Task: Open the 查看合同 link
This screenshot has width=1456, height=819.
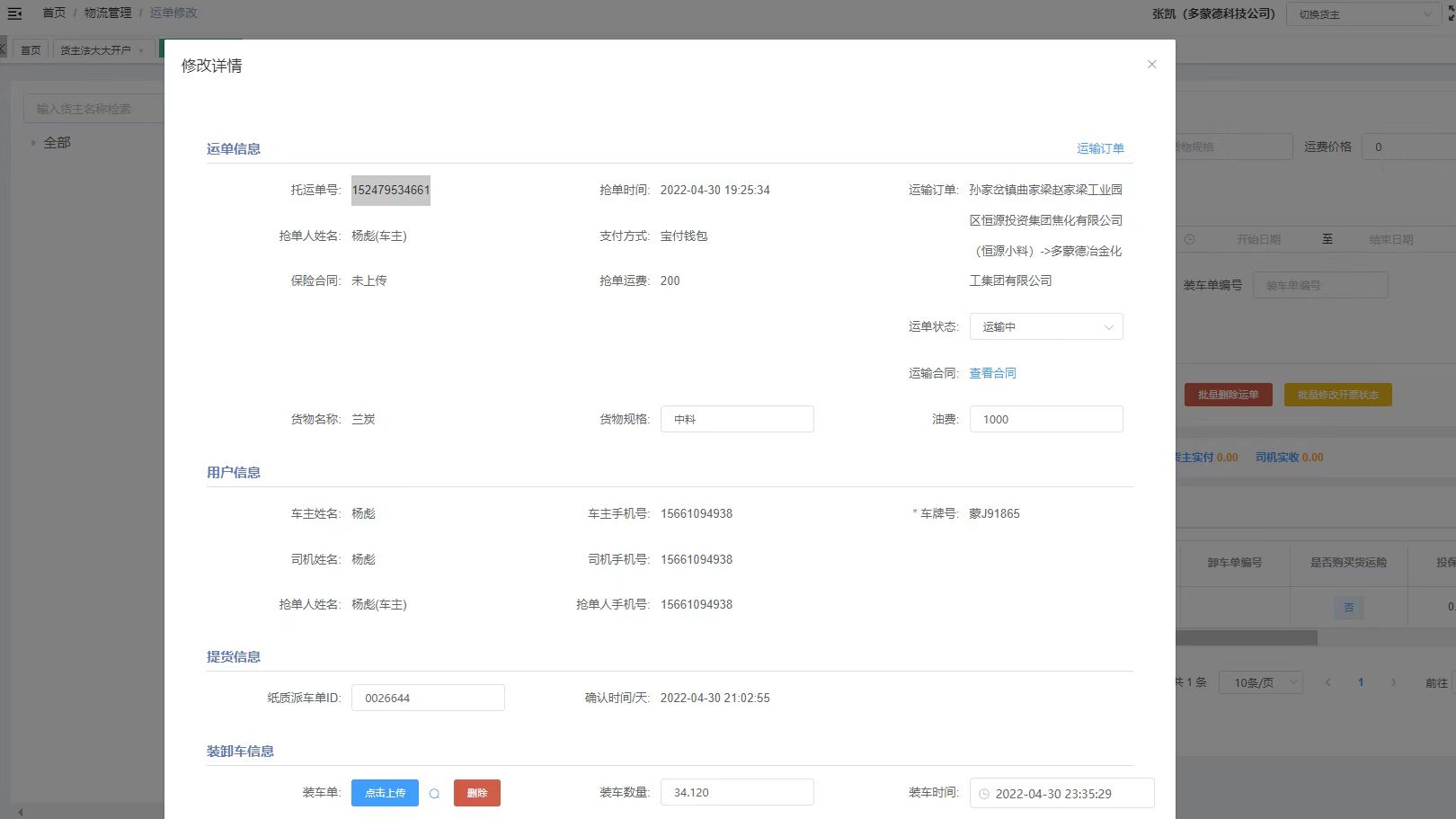Action: [x=992, y=373]
